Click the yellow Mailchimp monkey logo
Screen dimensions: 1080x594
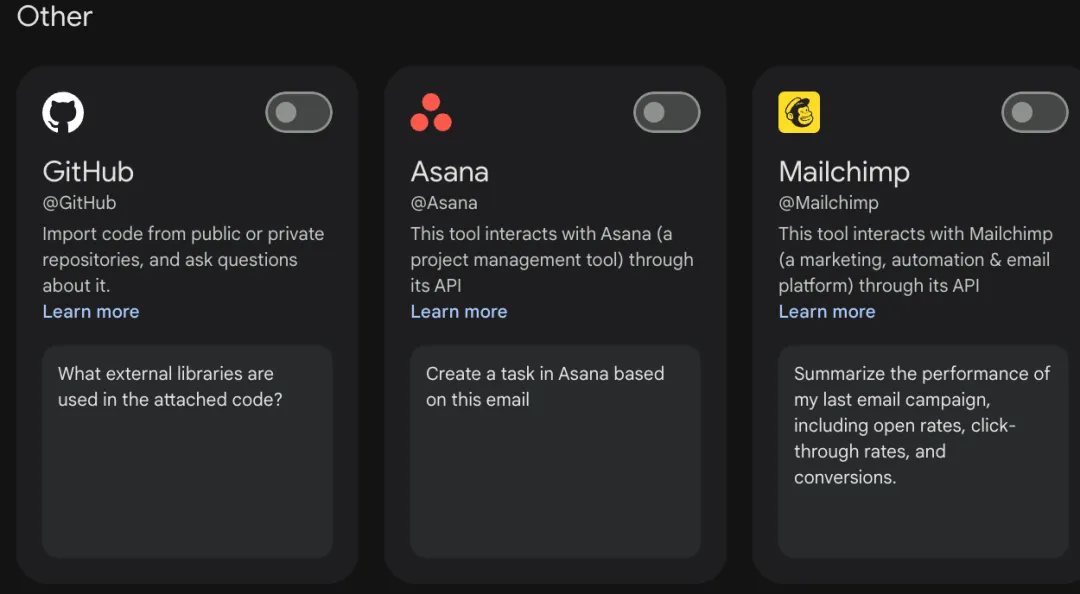point(799,112)
